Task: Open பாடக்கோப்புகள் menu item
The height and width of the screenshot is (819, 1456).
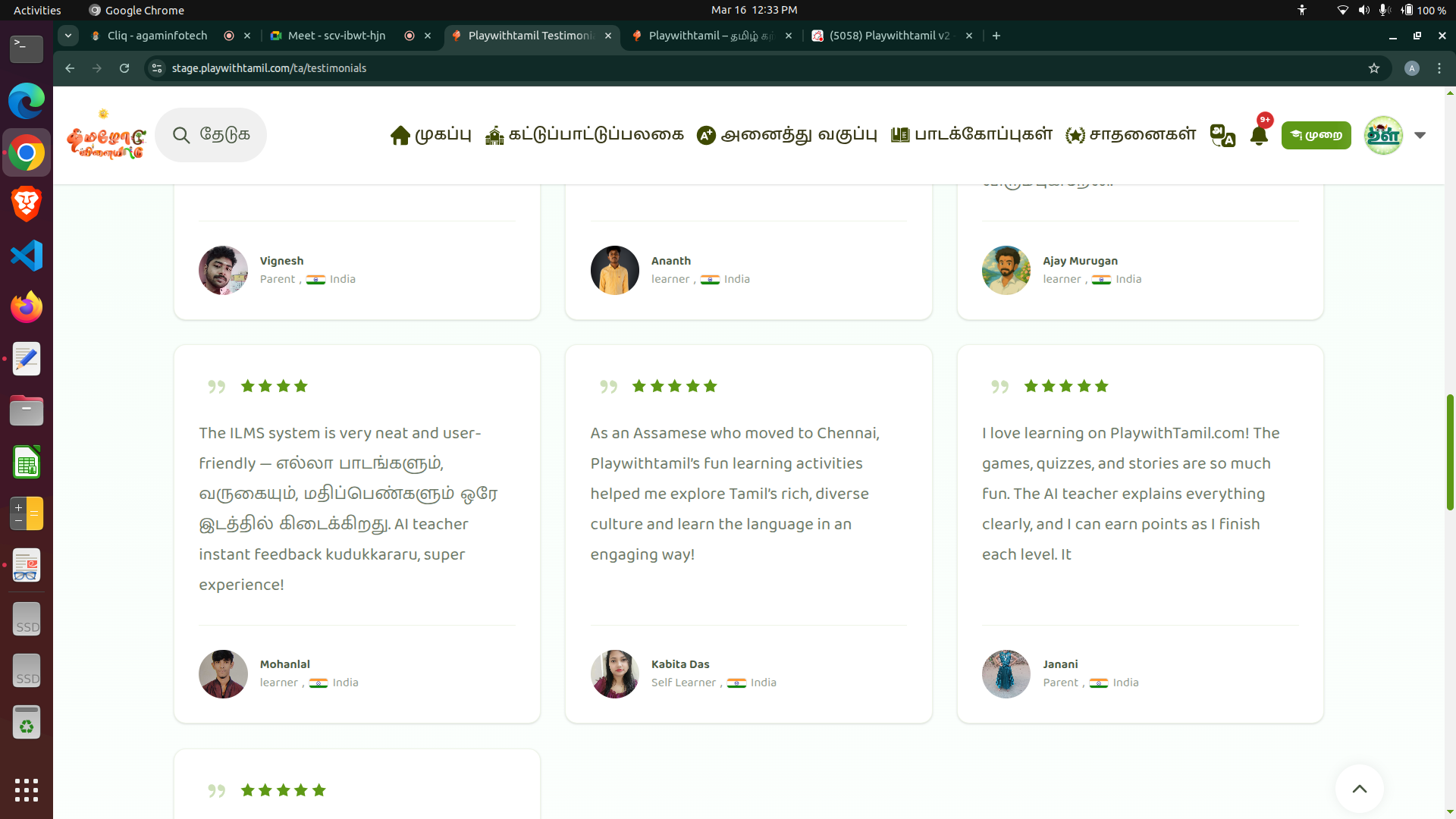Action: click(971, 135)
